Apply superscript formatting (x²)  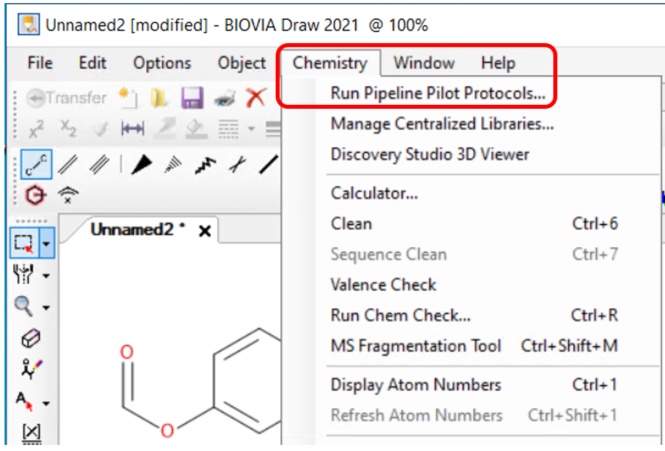[36, 129]
